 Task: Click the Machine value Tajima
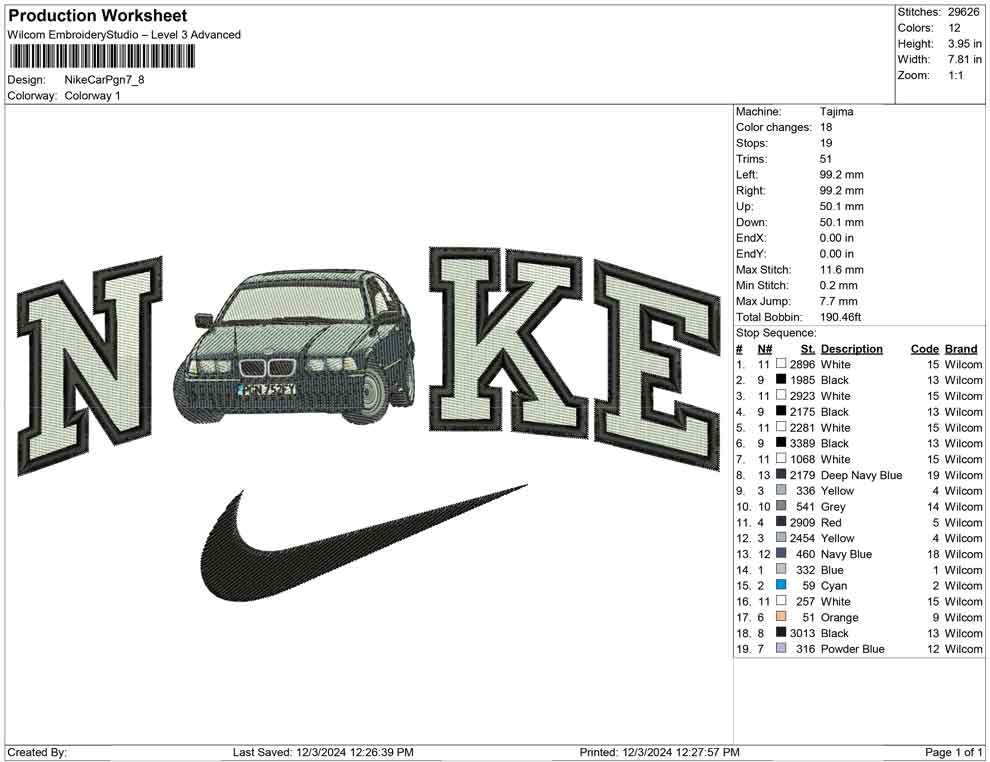pyautogui.click(x=837, y=112)
